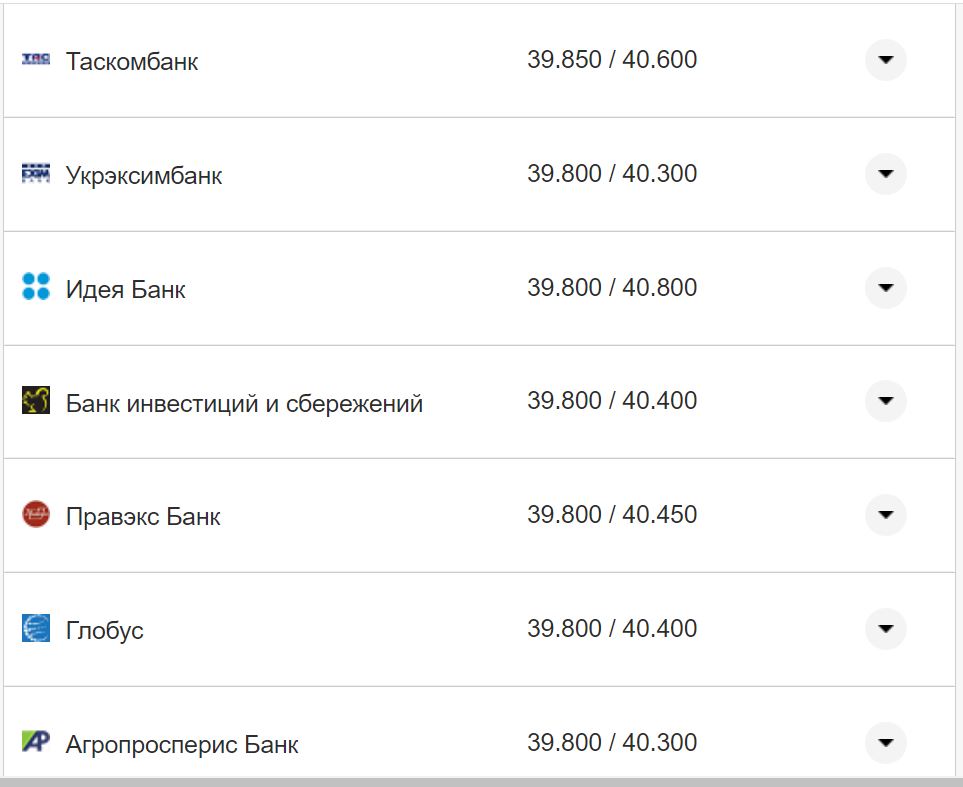Select the Укрэксимбанк name text
The image size is (963, 787).
144,176
